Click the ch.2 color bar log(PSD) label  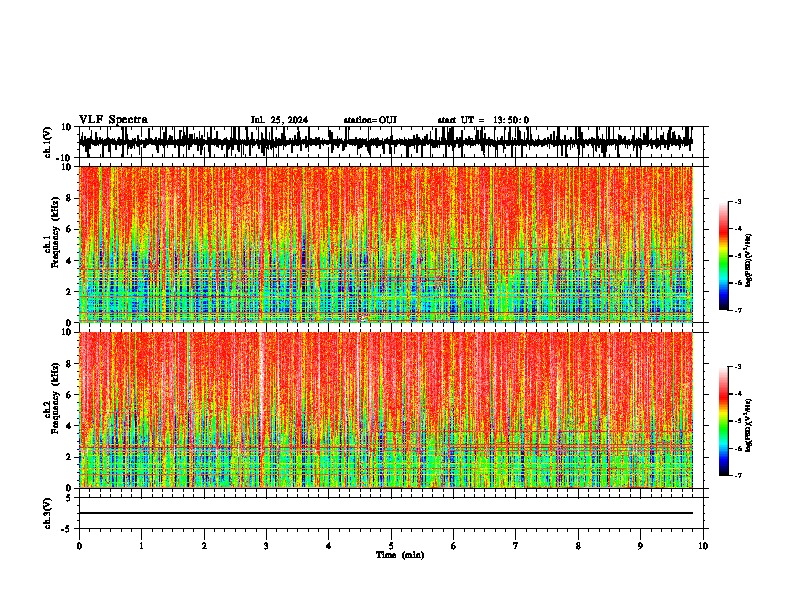coord(749,425)
